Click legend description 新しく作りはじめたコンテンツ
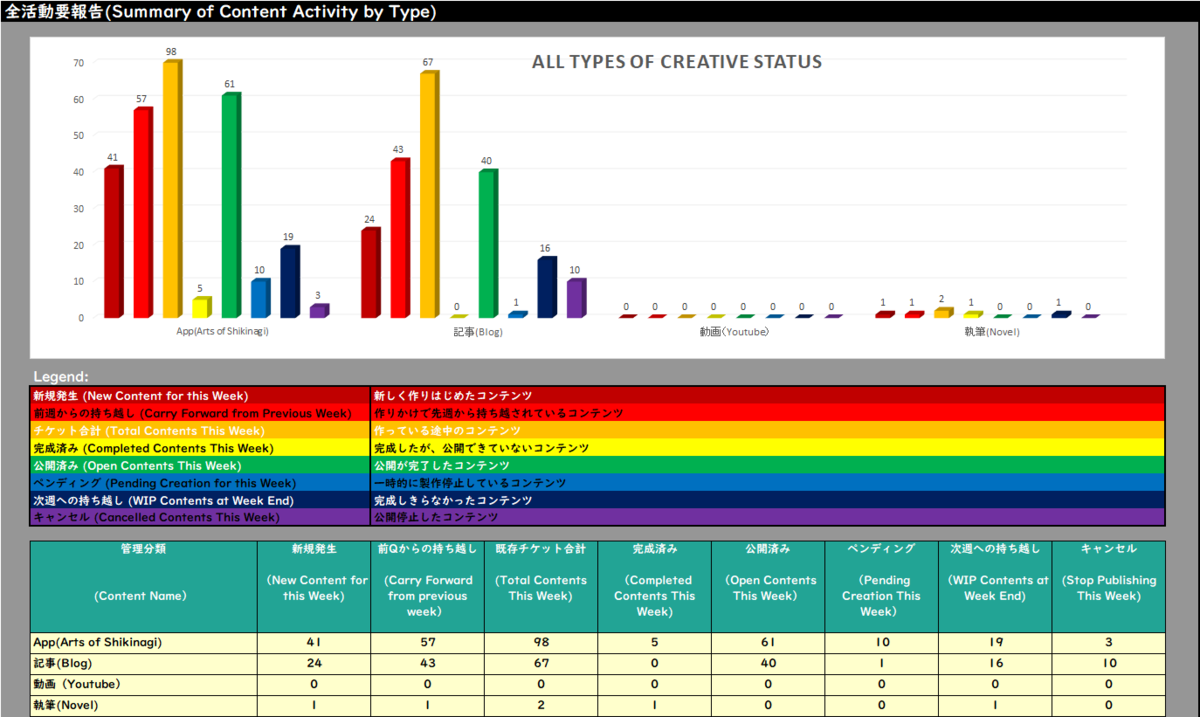 (x=453, y=396)
